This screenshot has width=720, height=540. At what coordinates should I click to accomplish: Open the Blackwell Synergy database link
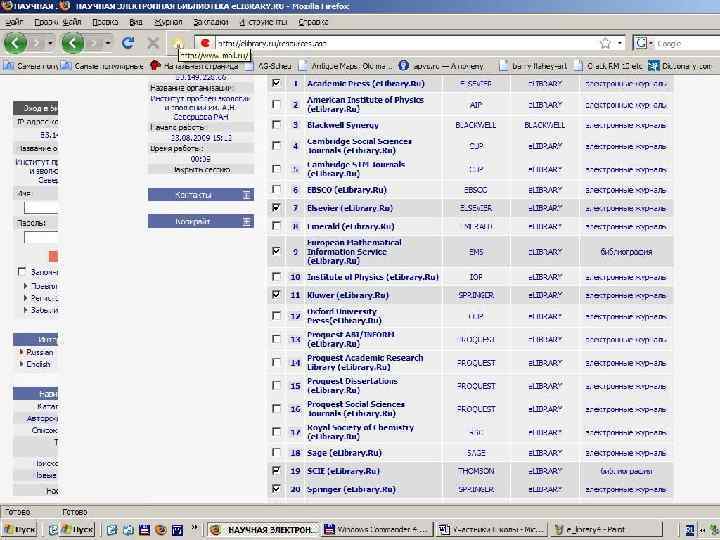pyautogui.click(x=343, y=125)
